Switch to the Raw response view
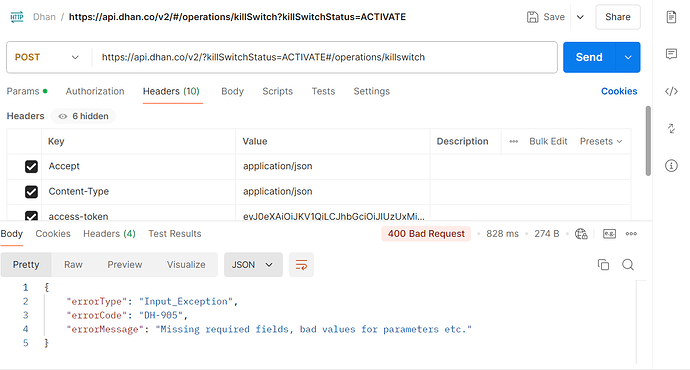Image resolution: width=690 pixels, height=370 pixels. pyautogui.click(x=73, y=265)
